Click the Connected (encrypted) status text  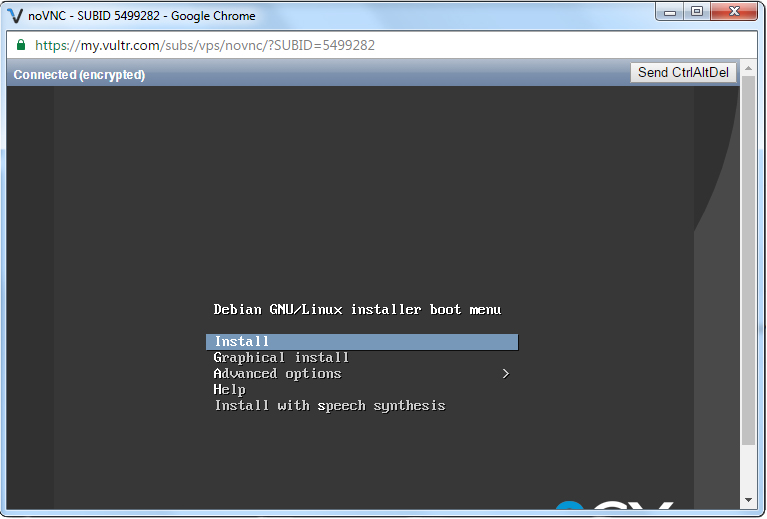coord(79,75)
